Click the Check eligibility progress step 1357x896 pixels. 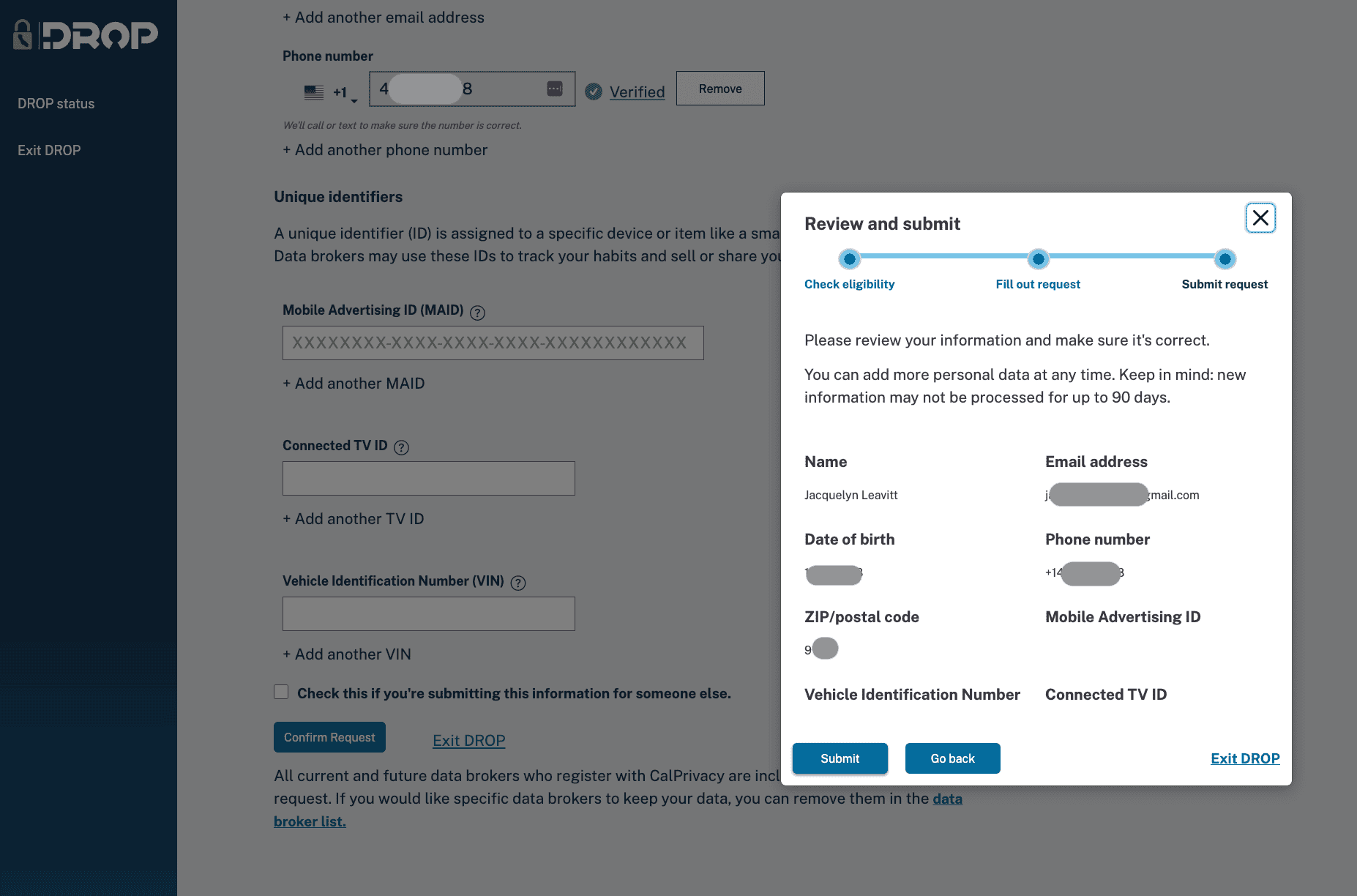tap(849, 259)
